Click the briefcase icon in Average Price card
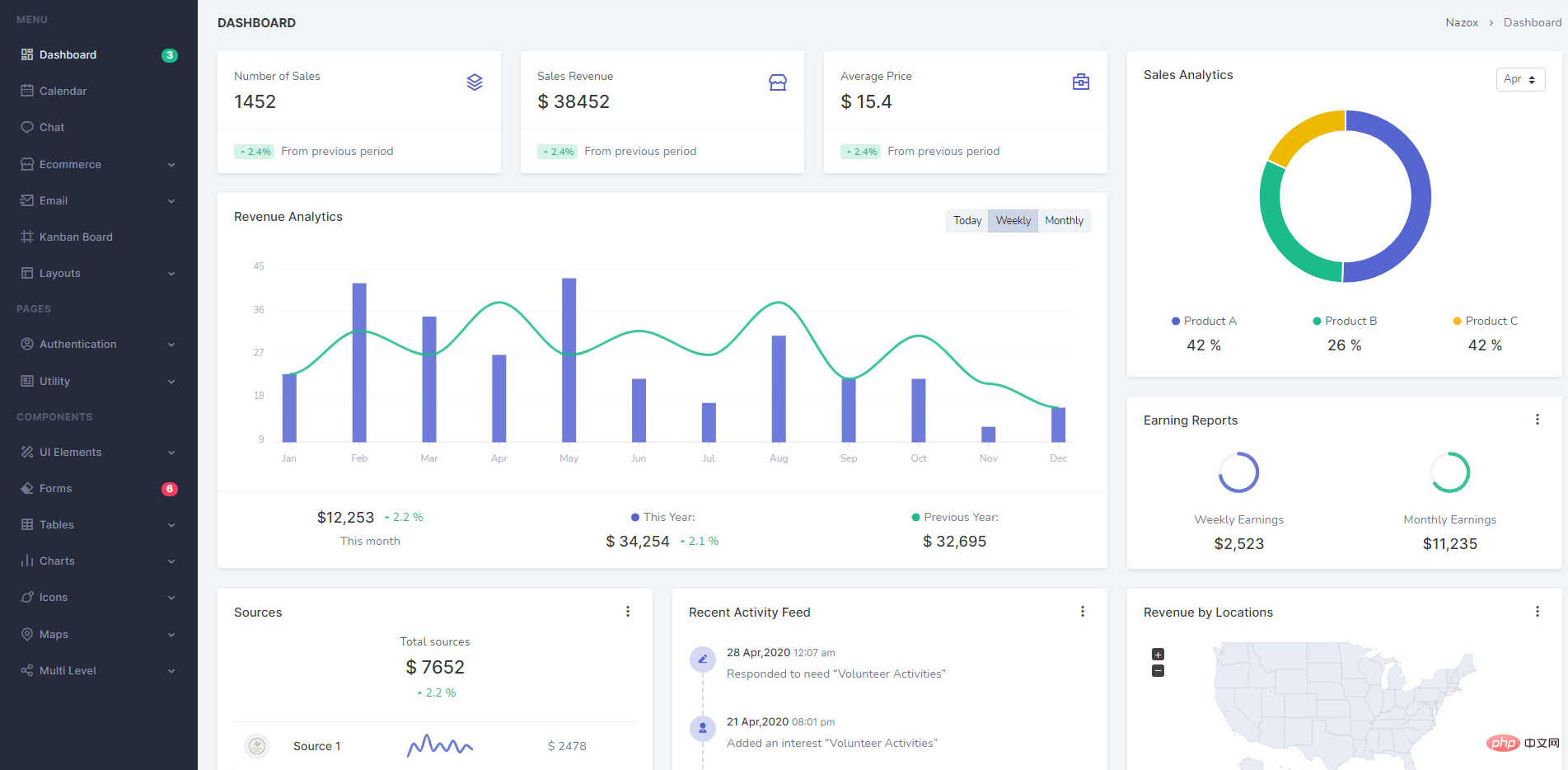Image resolution: width=1568 pixels, height=770 pixels. point(1080,82)
